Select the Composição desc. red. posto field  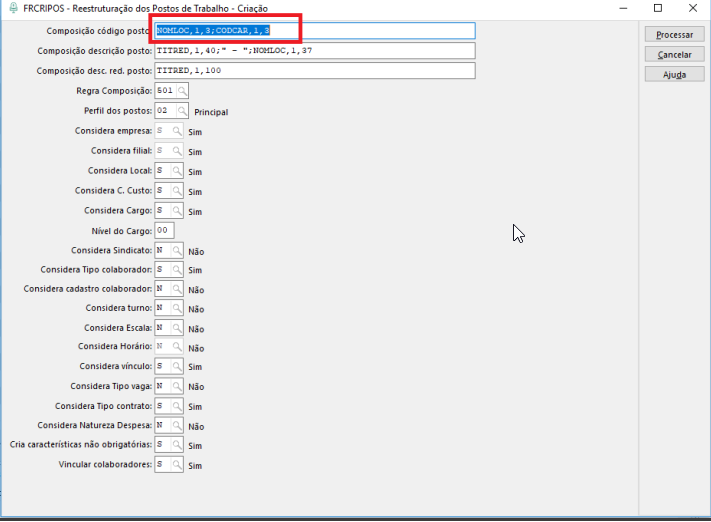314,70
